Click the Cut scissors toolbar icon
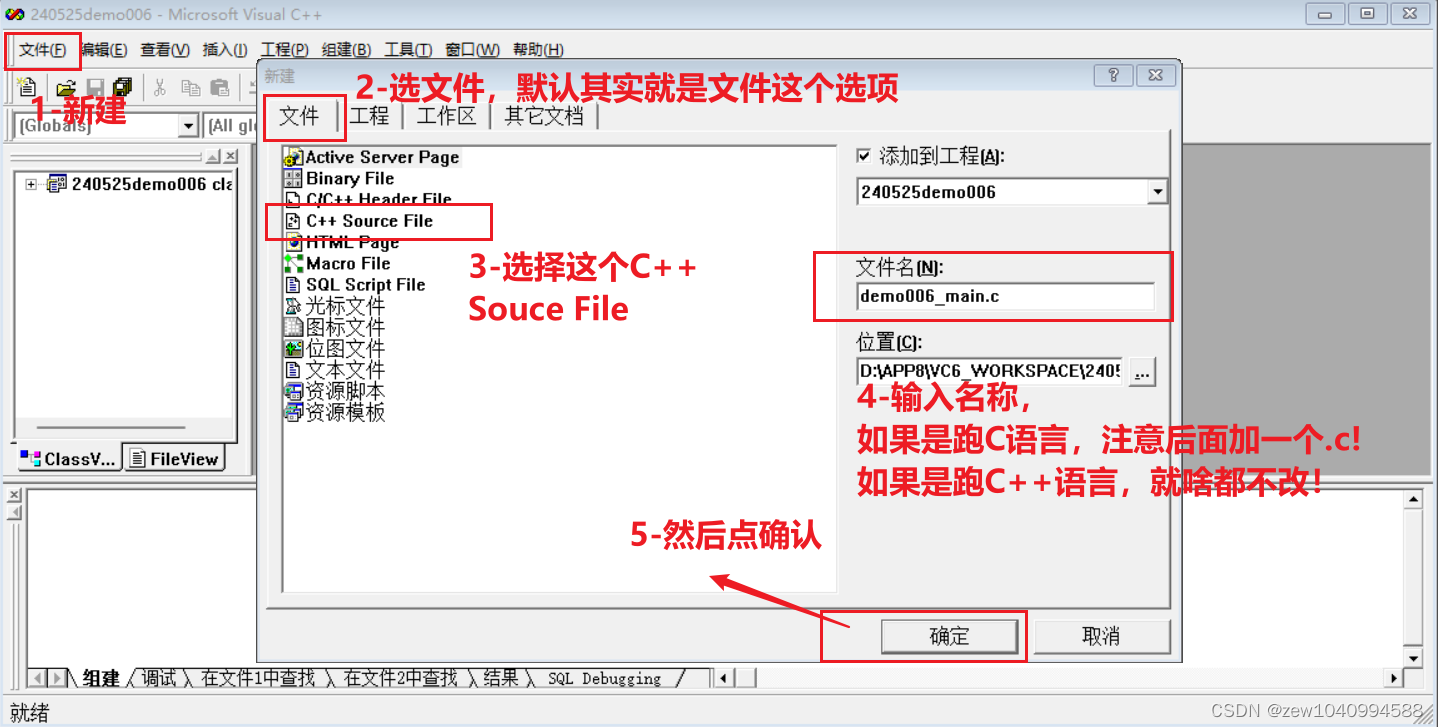Viewport: 1438px width, 727px height. [159, 87]
